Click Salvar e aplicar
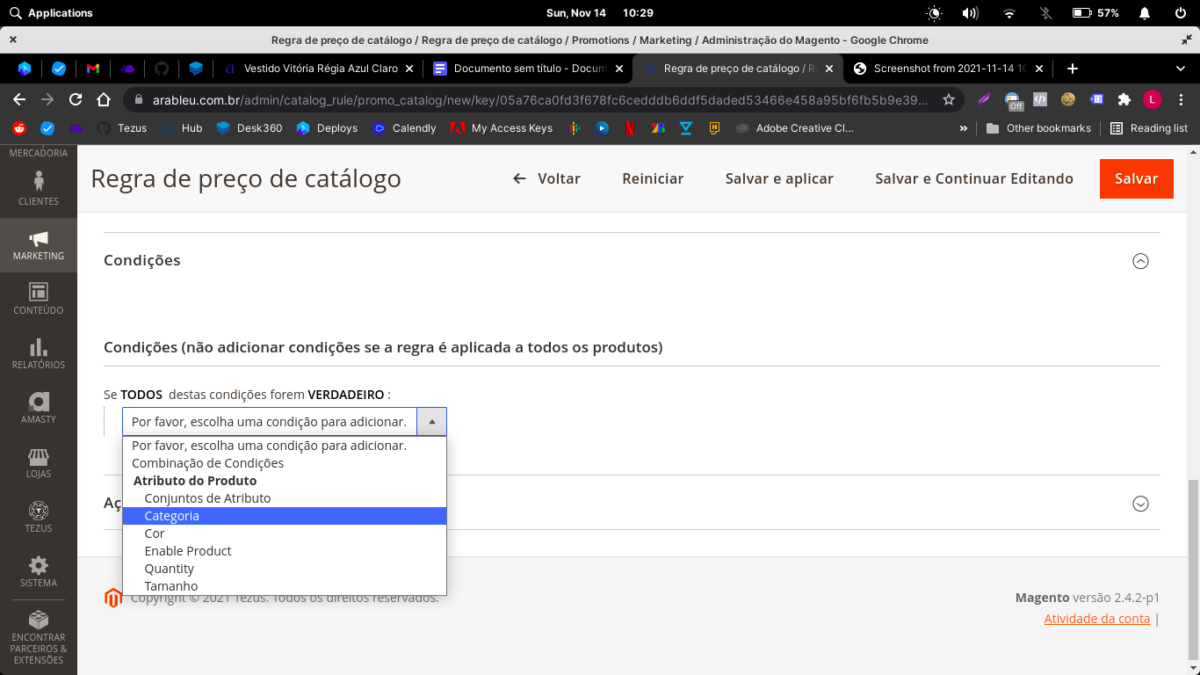Screen dimensions: 1200x675 coord(779,178)
